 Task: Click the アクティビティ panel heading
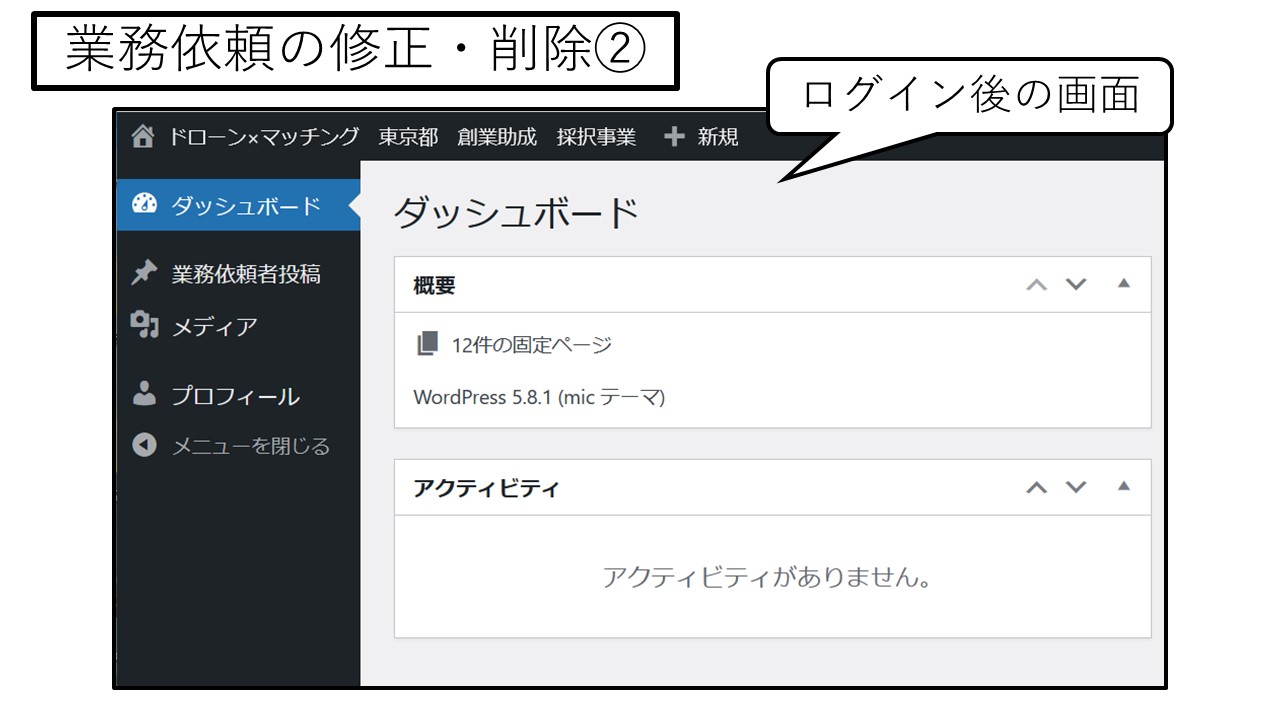pos(486,488)
